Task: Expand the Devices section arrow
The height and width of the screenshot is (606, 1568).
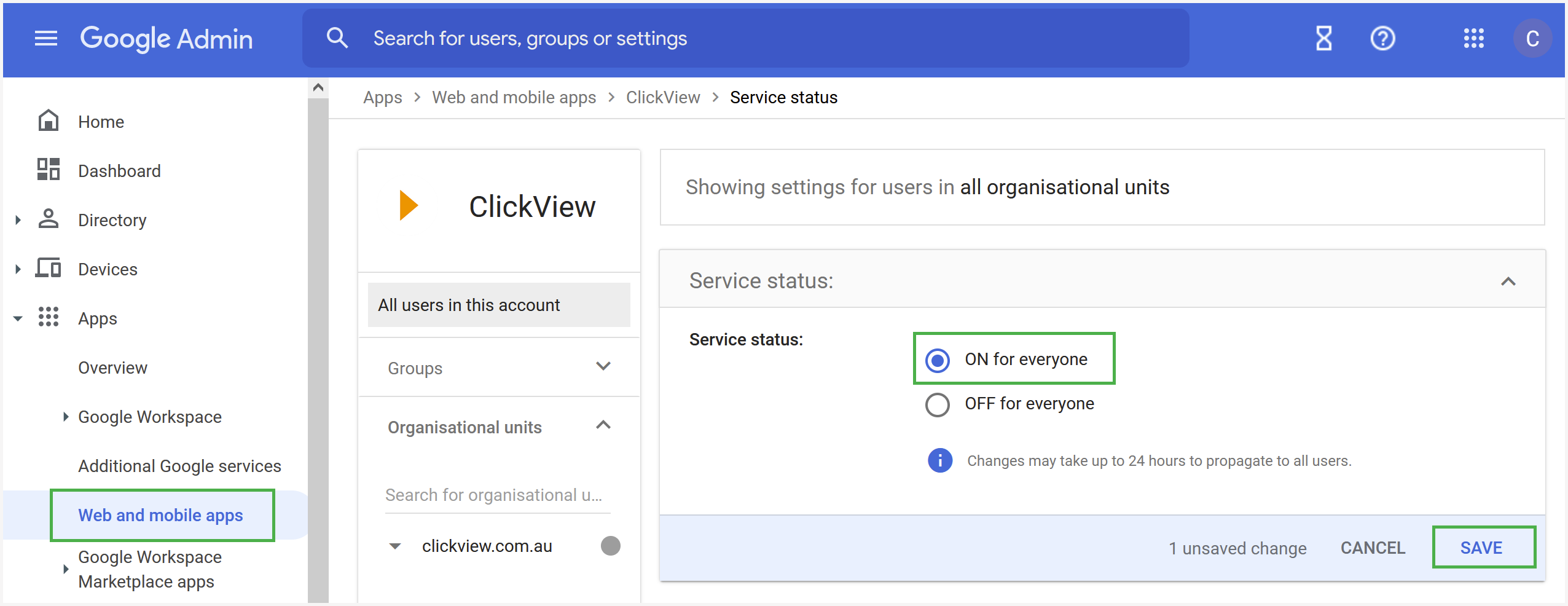Action: (18, 269)
